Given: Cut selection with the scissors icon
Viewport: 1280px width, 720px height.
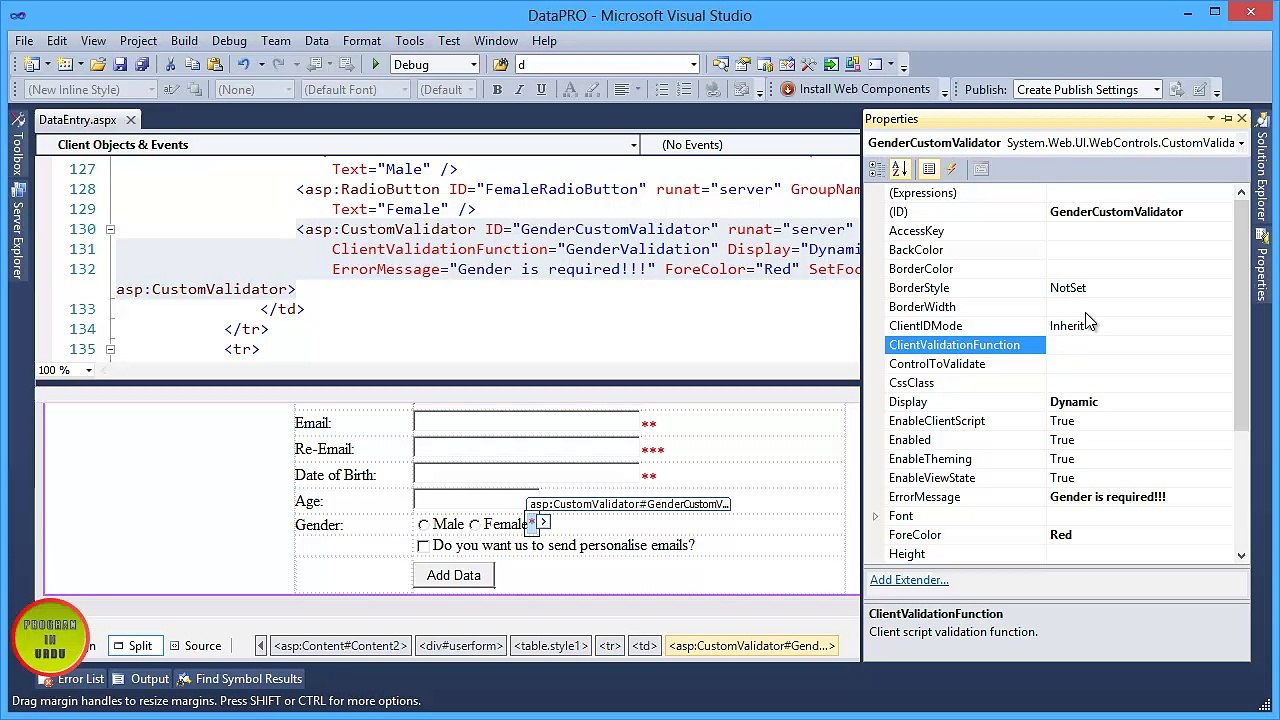Looking at the screenshot, I should [x=171, y=65].
